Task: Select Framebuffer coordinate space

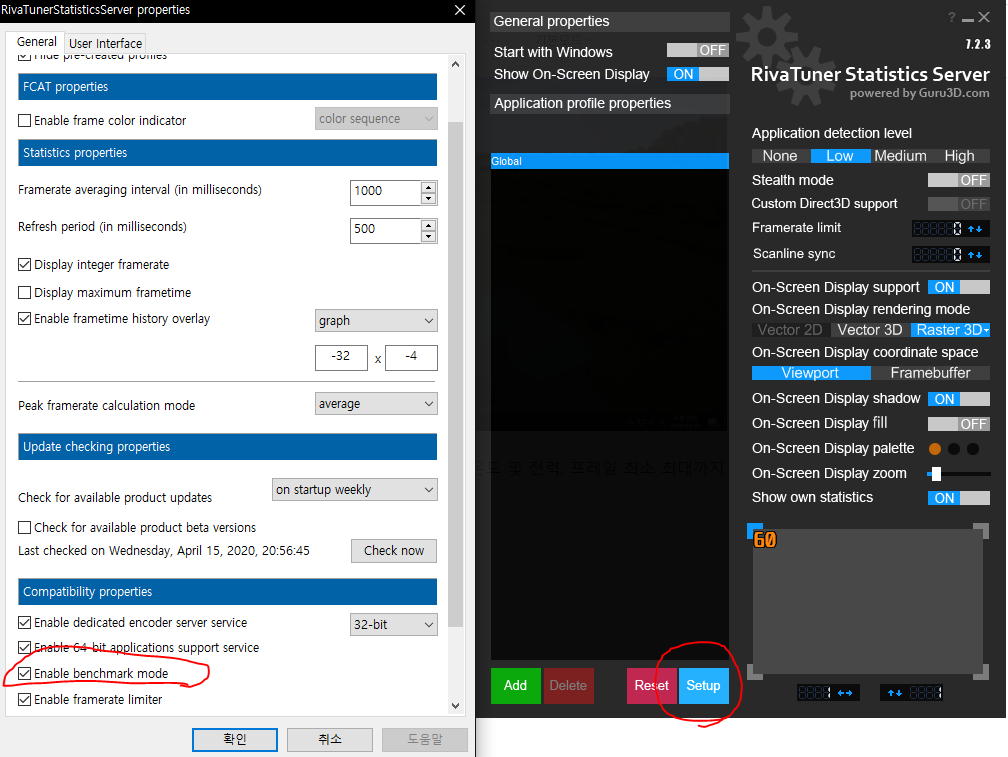Action: [x=930, y=373]
